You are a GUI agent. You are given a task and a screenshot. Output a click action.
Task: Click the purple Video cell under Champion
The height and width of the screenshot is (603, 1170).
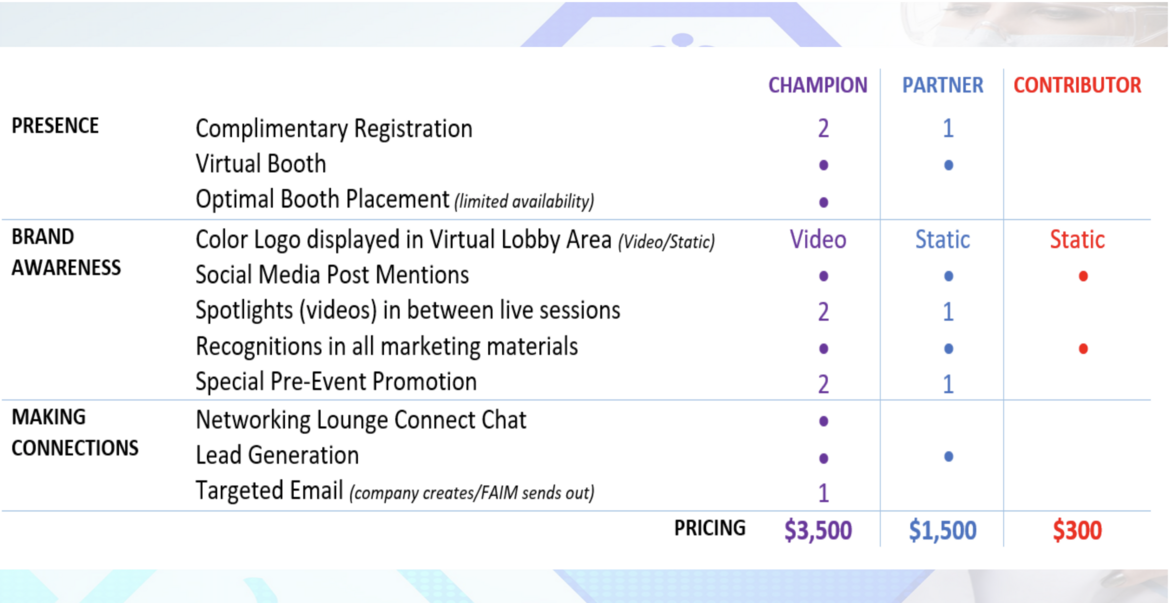click(x=818, y=240)
